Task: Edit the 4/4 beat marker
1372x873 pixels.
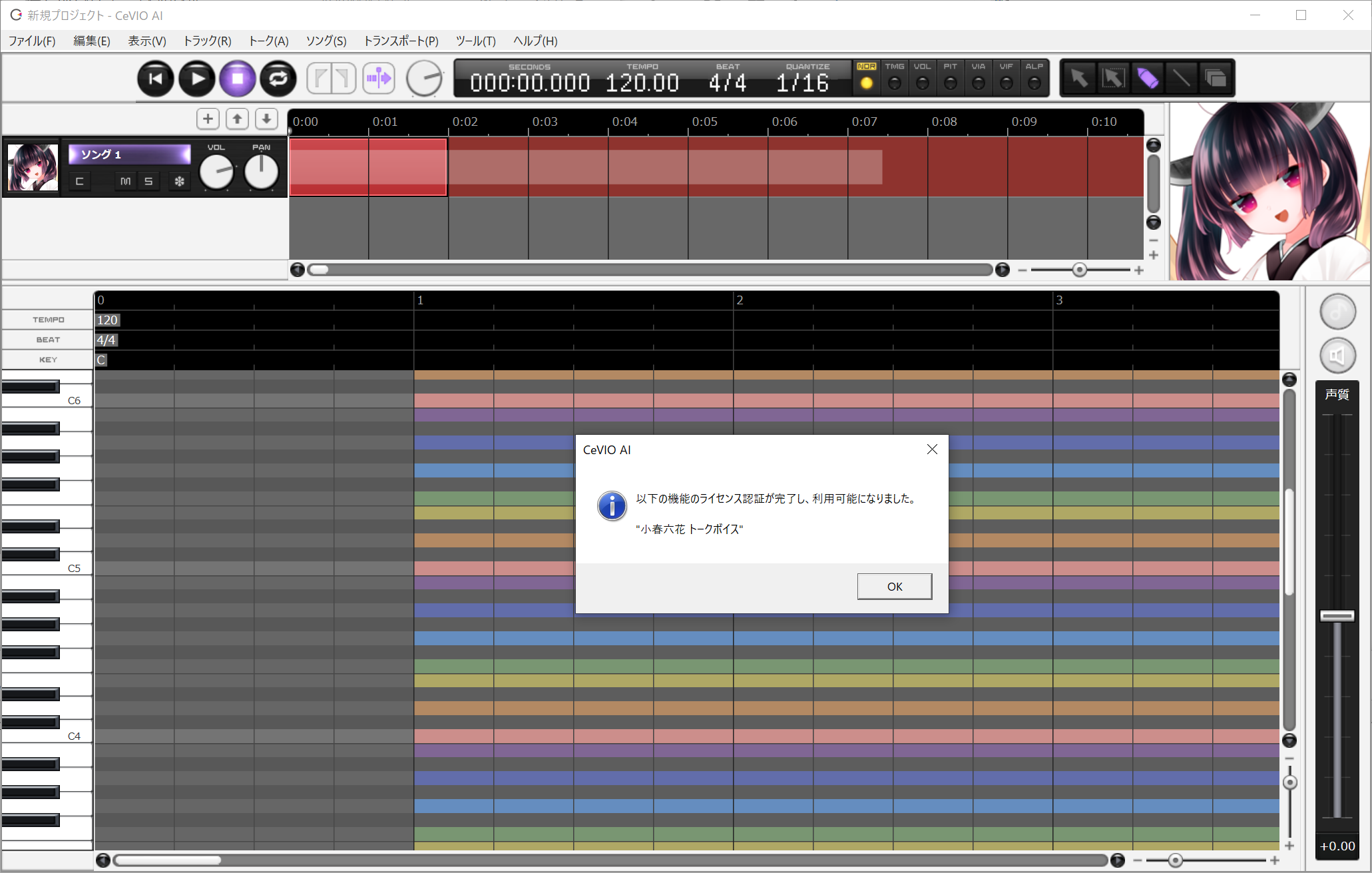Action: [107, 340]
